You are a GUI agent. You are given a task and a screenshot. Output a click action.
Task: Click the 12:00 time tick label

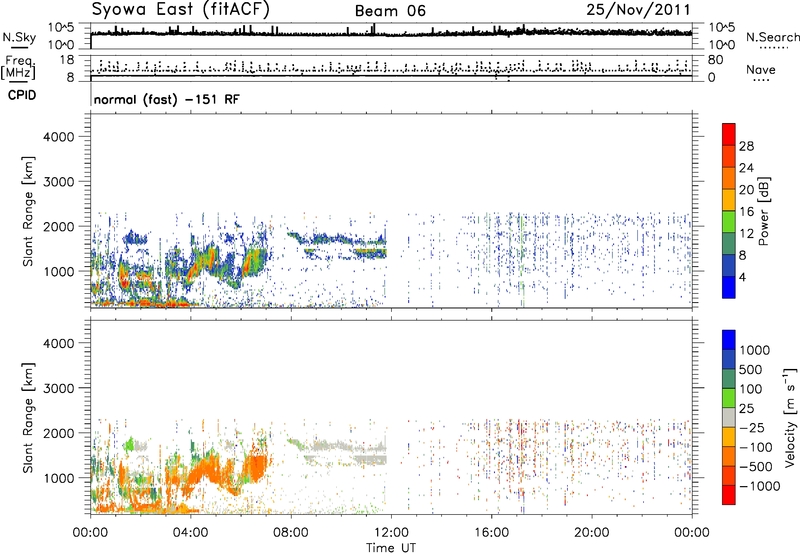pos(391,533)
